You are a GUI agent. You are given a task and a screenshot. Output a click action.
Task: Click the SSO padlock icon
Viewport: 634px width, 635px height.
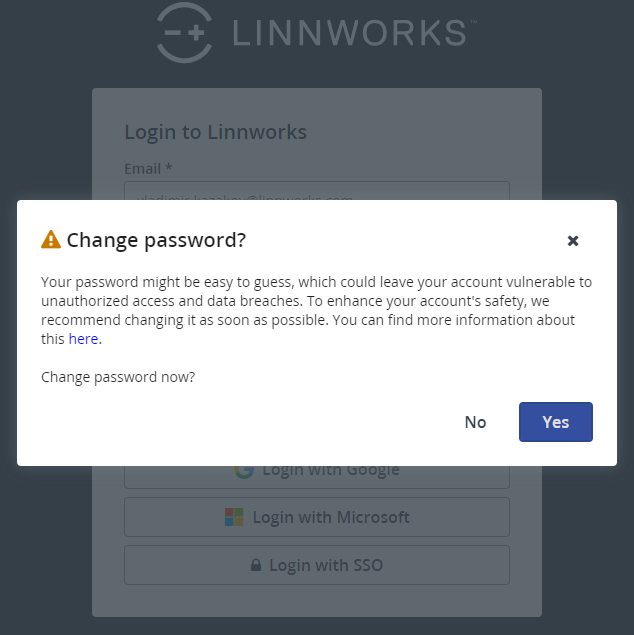(256, 566)
